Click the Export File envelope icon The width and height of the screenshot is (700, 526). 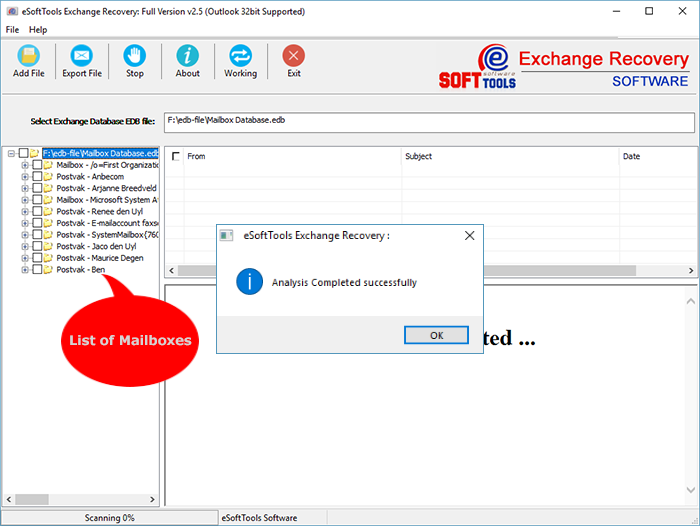coord(82,56)
